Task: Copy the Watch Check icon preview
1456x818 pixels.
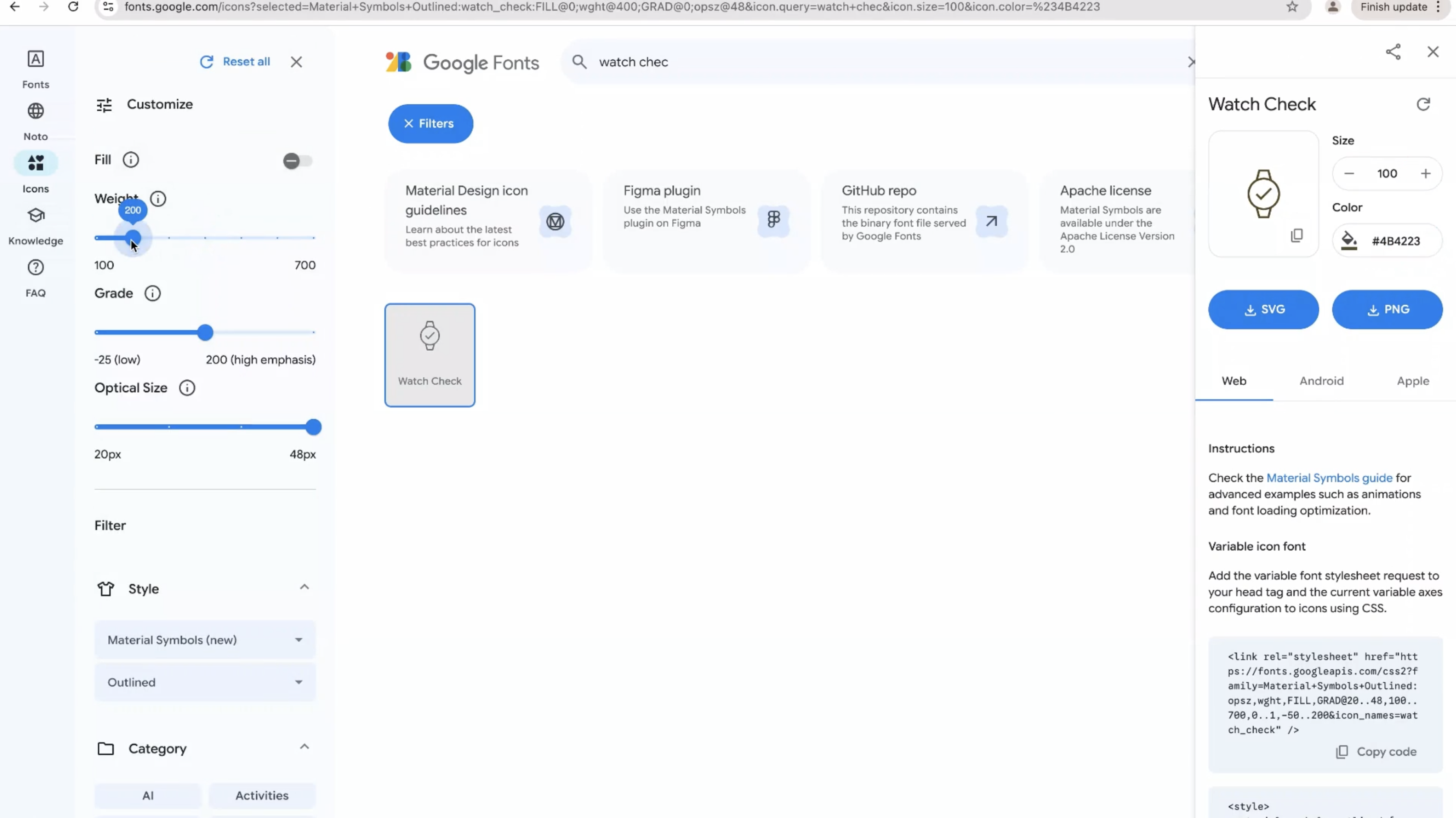Action: (1297, 235)
